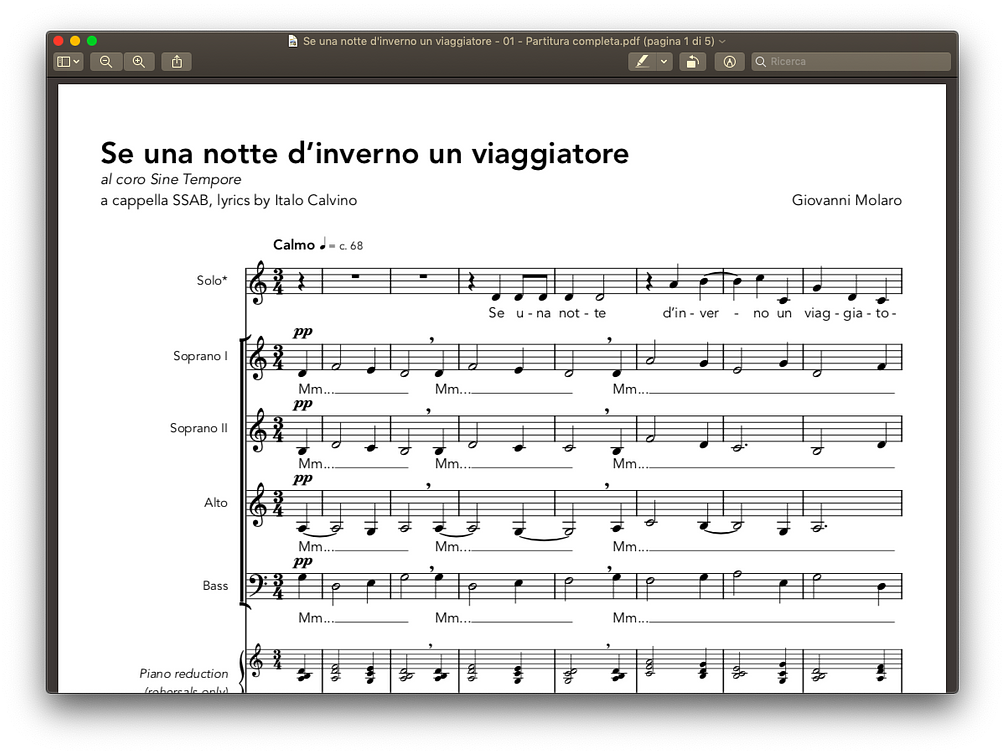Show the Markup toolbar

coord(729,62)
